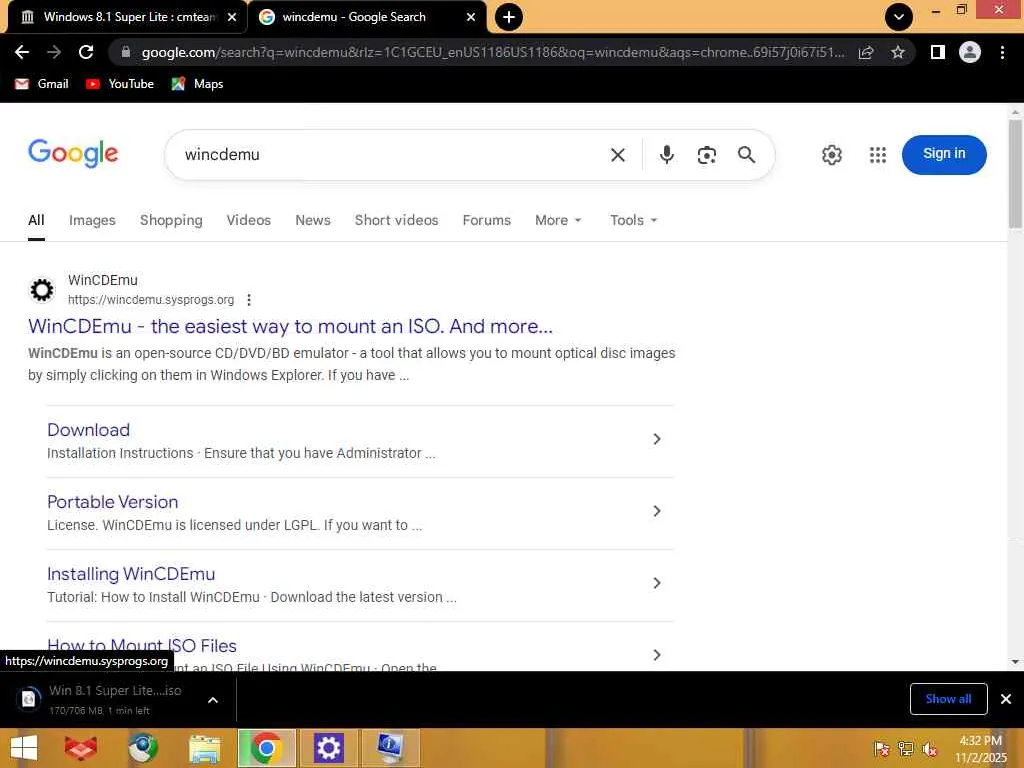Open the Installing WinCDEmu sitelink

click(x=131, y=573)
